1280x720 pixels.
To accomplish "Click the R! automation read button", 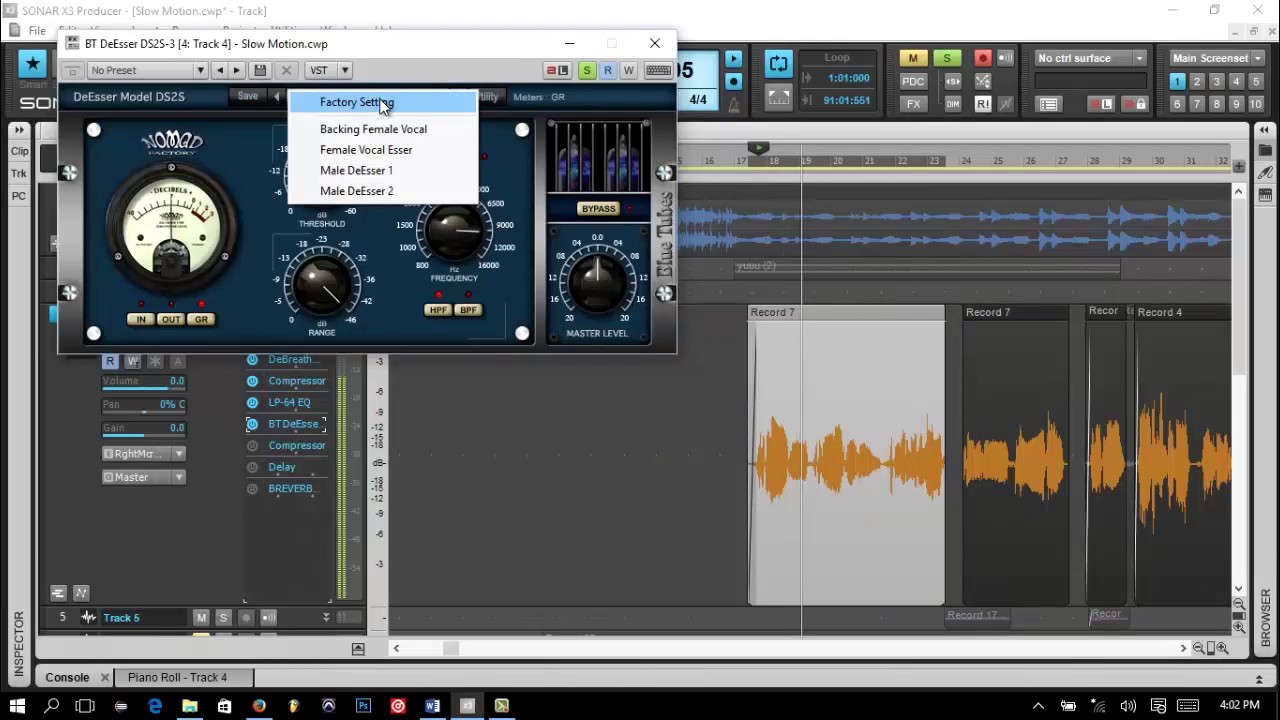I will (983, 104).
